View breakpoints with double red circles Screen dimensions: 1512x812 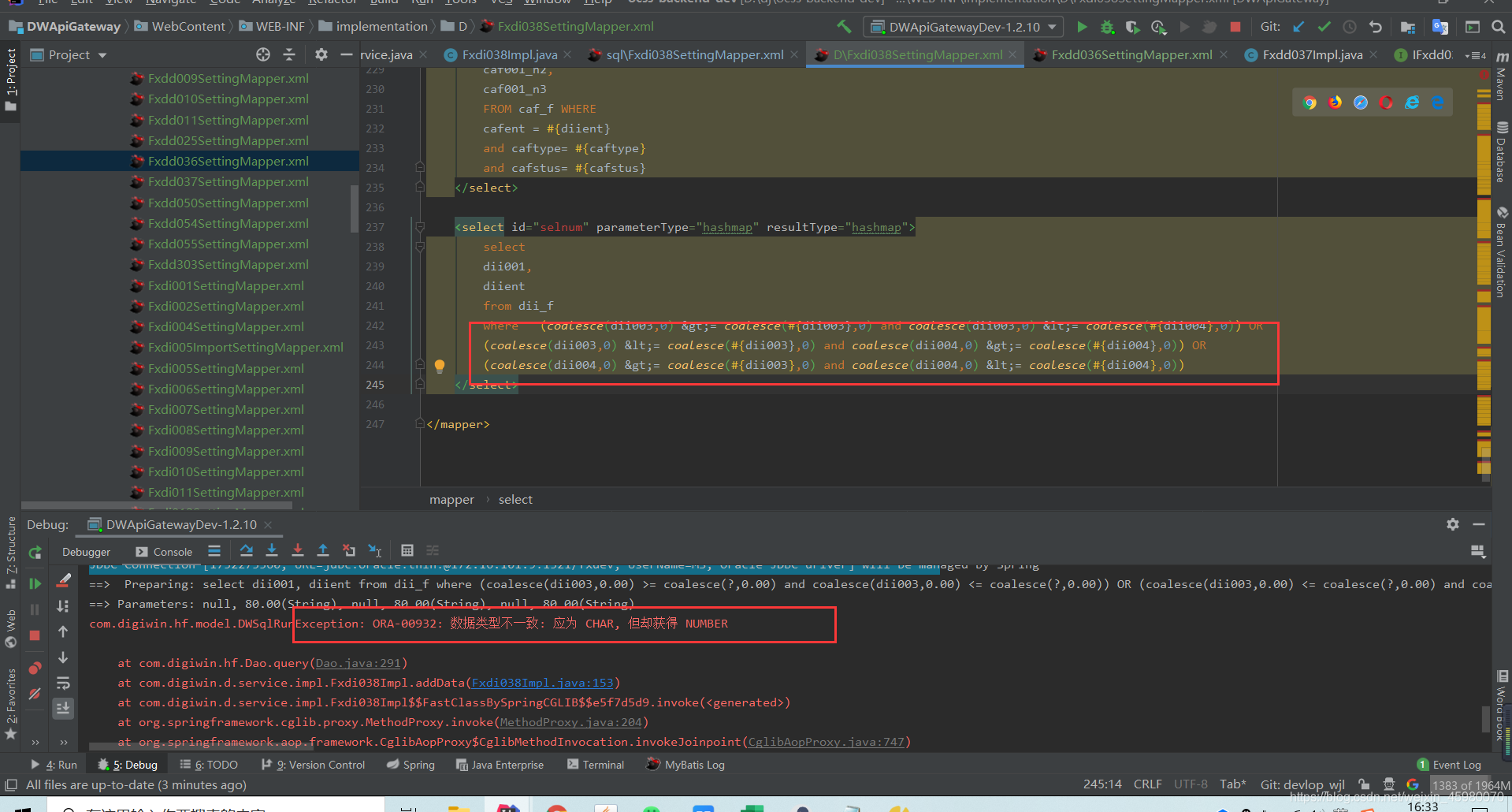pos(35,669)
